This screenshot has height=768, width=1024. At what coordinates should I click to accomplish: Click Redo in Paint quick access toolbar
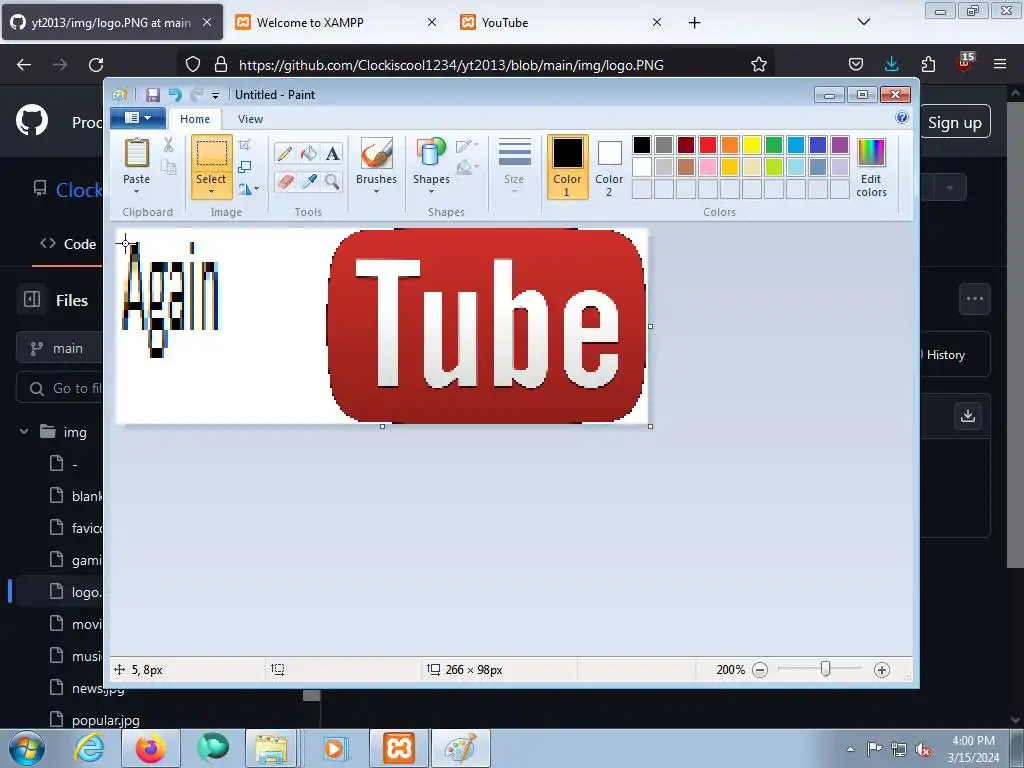(x=197, y=95)
